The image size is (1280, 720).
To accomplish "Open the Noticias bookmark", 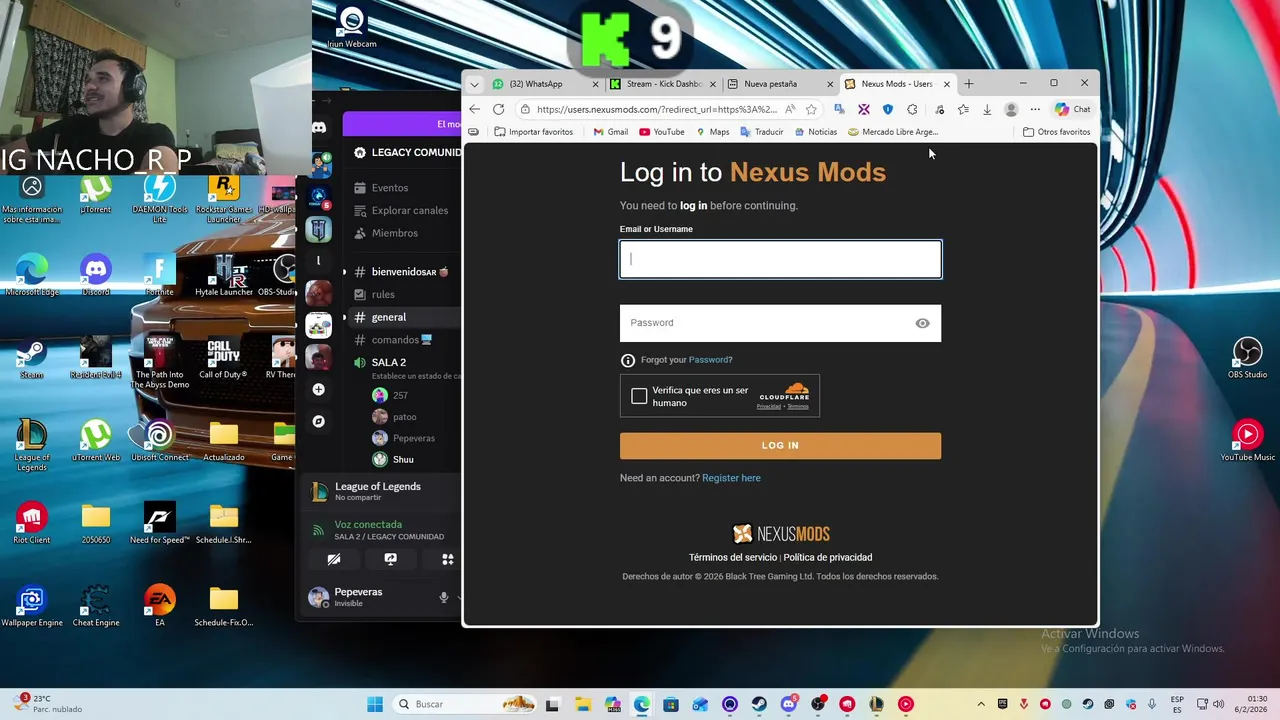I will point(815,132).
